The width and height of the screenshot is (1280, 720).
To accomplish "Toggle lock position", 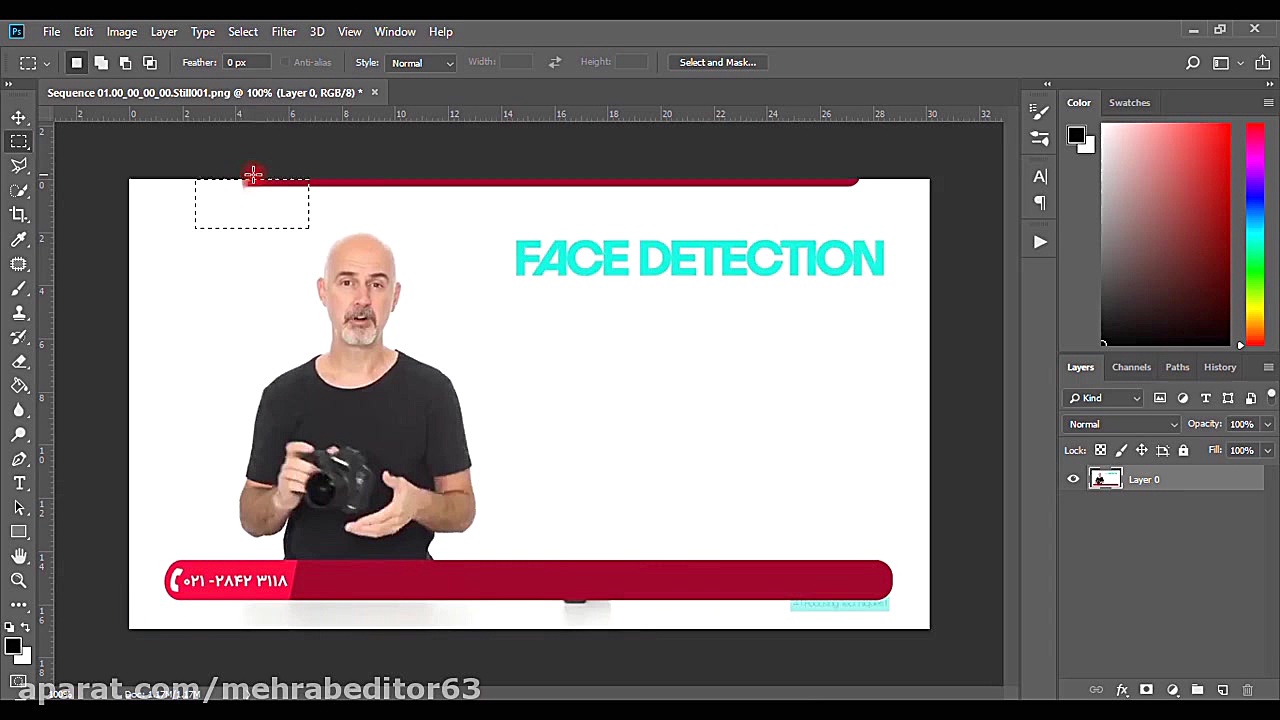I will (1142, 450).
